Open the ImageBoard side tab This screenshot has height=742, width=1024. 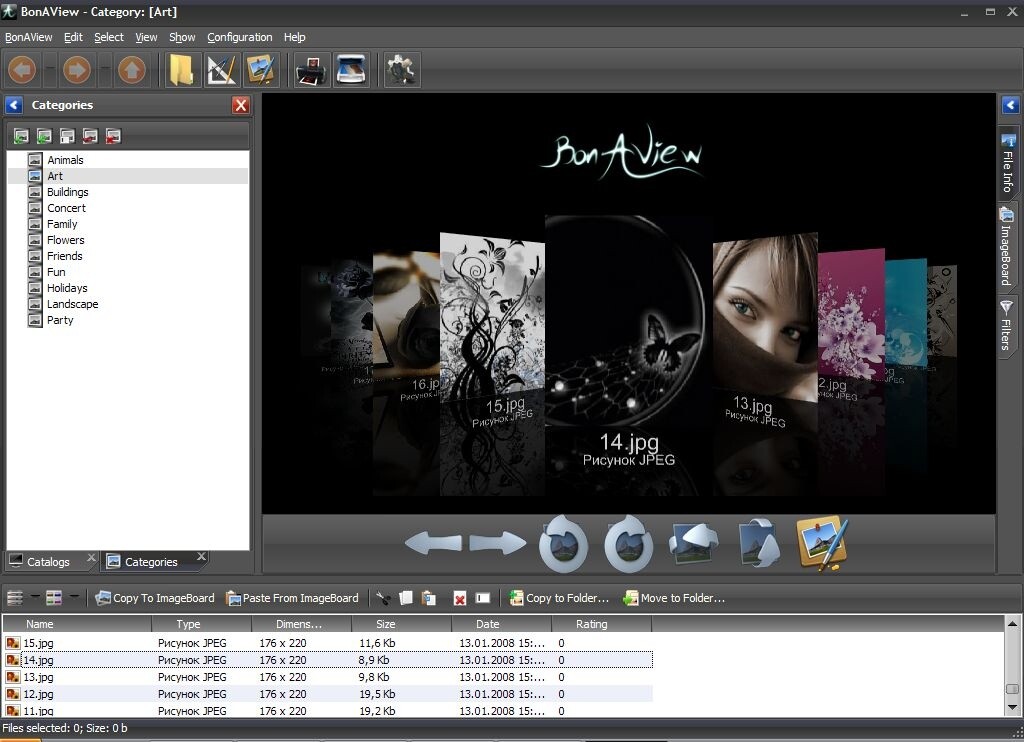tap(1006, 247)
